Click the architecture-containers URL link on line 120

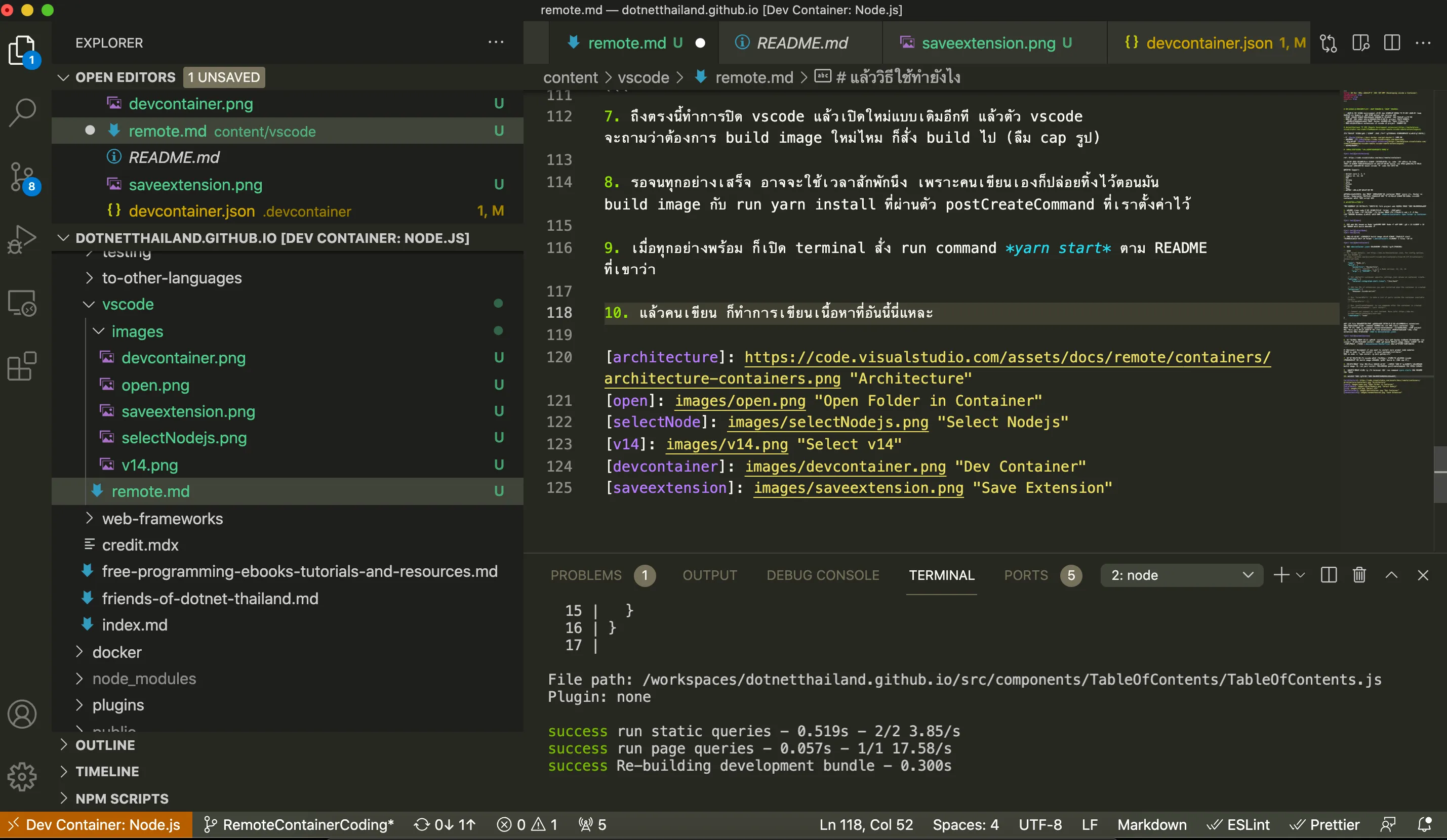[1007, 357]
